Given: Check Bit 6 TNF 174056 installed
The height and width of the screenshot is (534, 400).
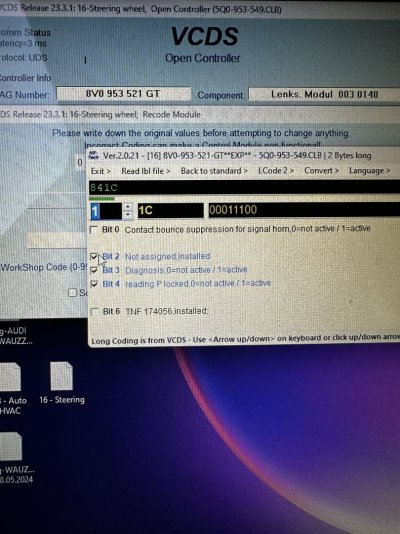Looking at the screenshot, I should (x=95, y=311).
